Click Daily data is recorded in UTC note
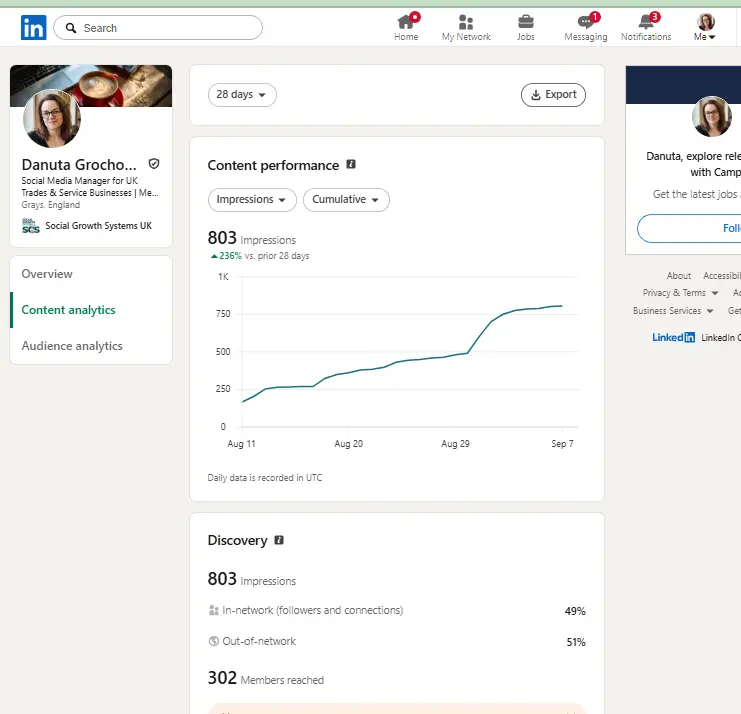 (265, 478)
